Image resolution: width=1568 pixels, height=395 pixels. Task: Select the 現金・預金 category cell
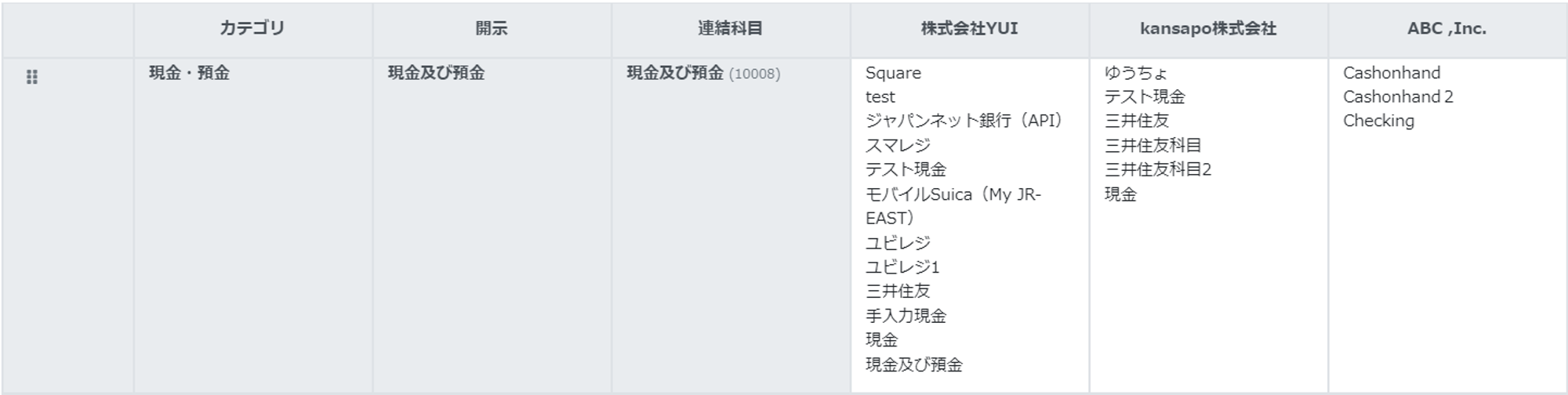click(x=190, y=73)
